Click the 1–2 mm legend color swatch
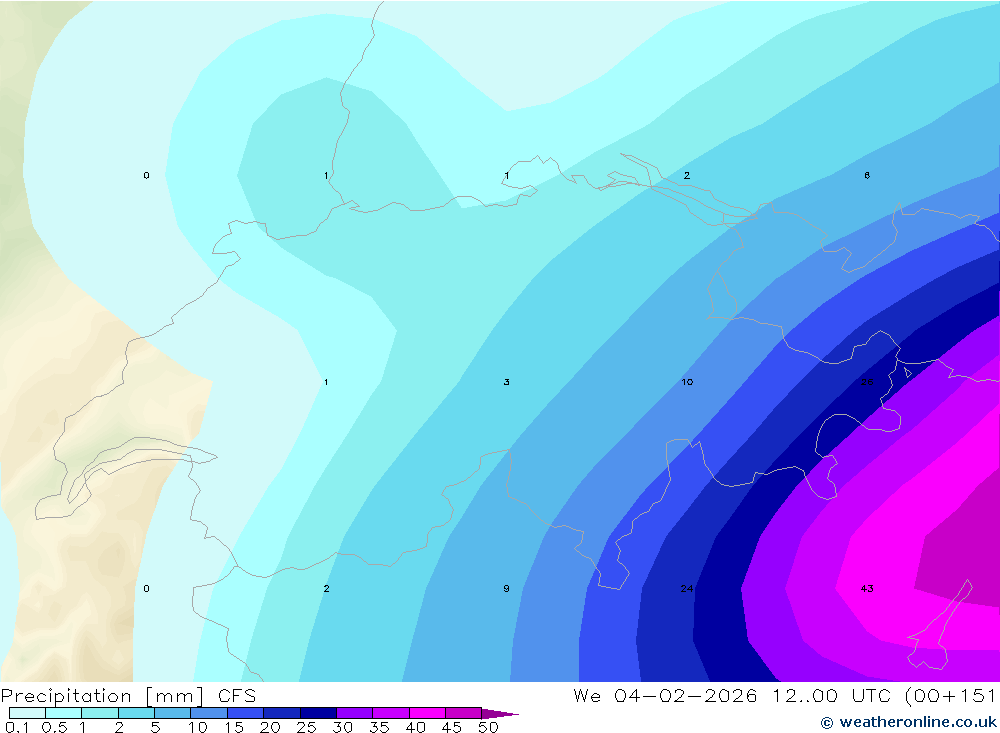 100,713
